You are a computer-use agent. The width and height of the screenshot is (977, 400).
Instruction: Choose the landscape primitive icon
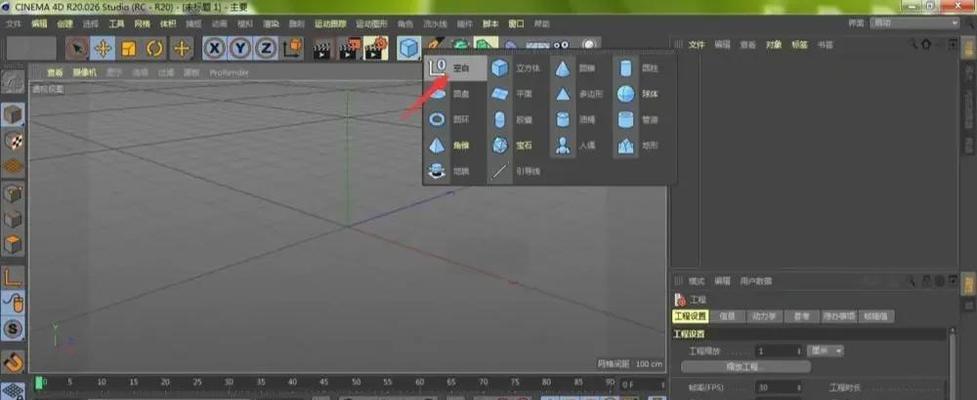tap(626, 145)
